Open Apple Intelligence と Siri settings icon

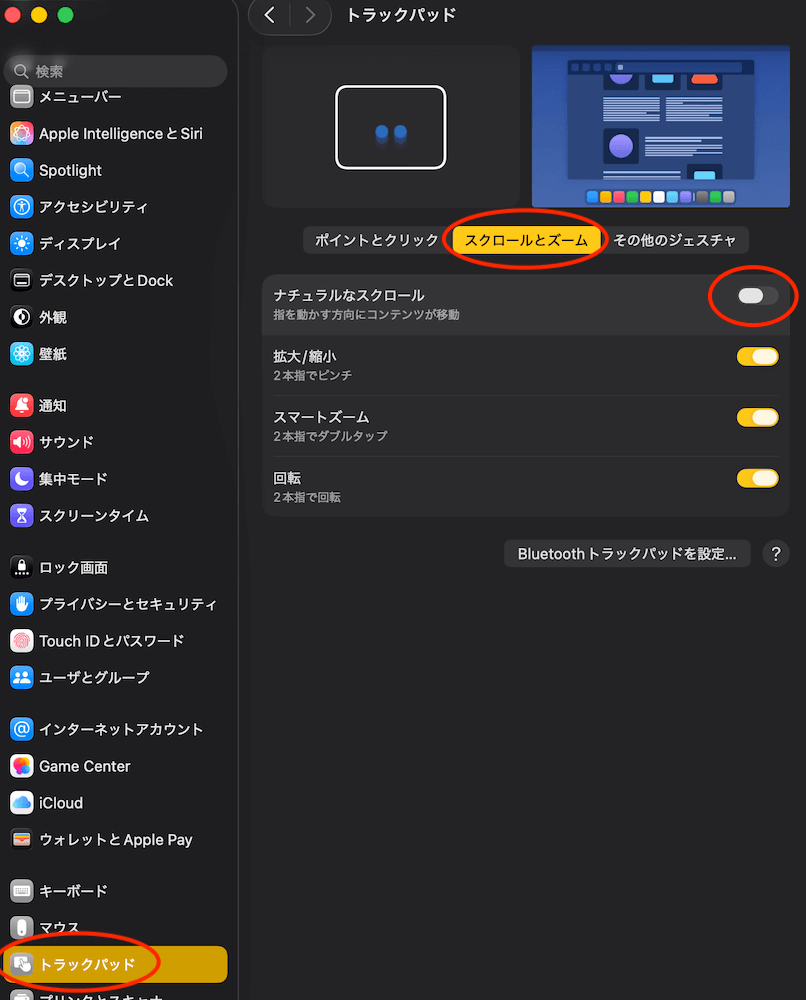click(22, 133)
